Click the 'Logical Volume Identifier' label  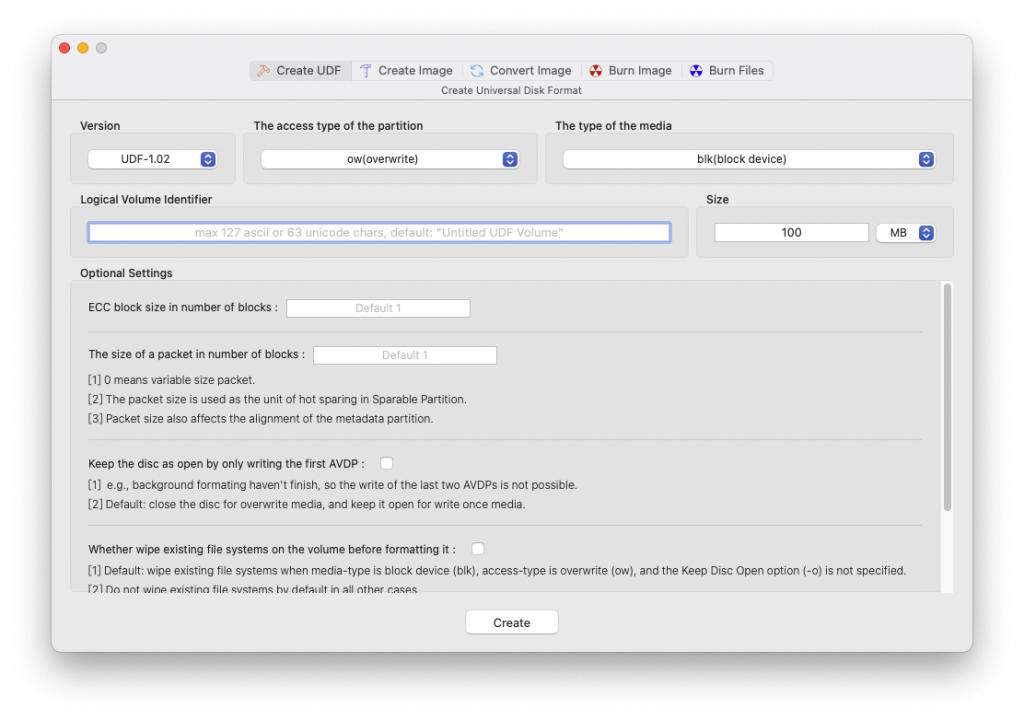click(146, 199)
